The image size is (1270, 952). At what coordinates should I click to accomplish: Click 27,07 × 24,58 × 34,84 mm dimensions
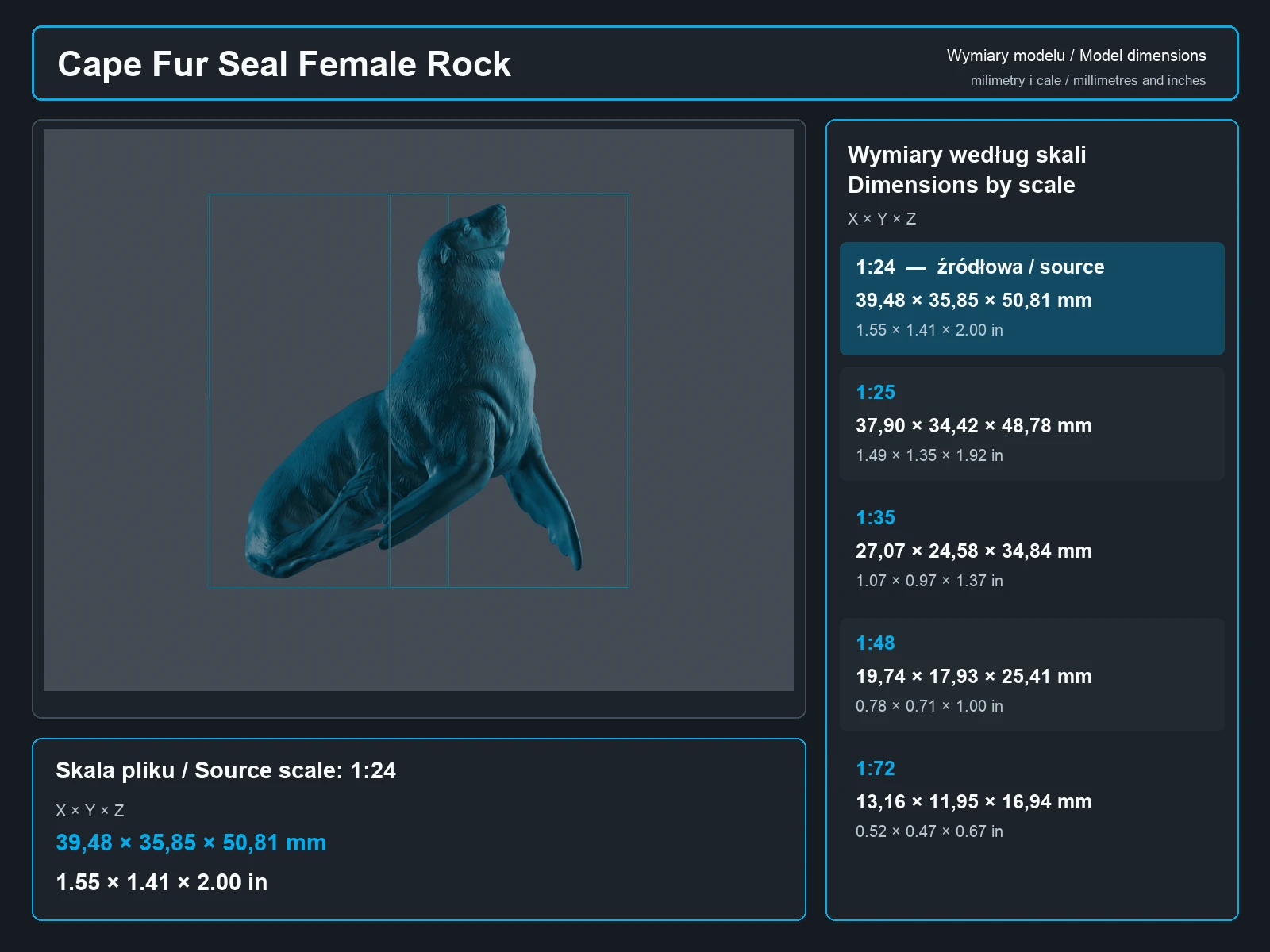click(x=973, y=551)
